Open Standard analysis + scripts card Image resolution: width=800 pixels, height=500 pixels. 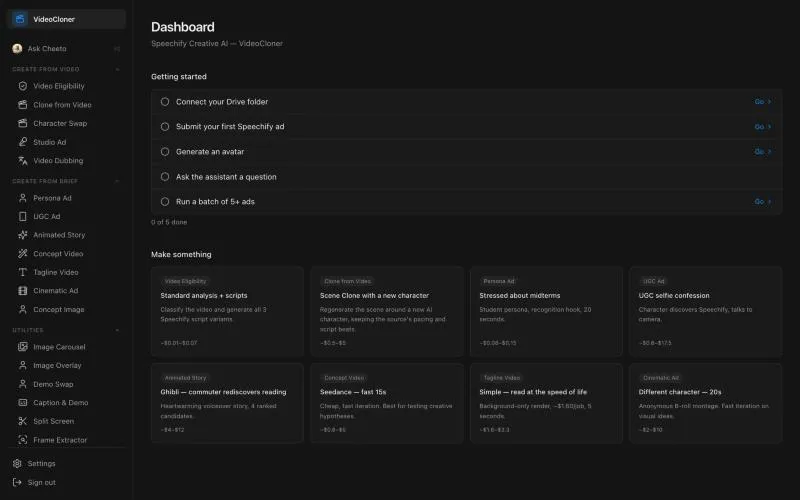[228, 311]
